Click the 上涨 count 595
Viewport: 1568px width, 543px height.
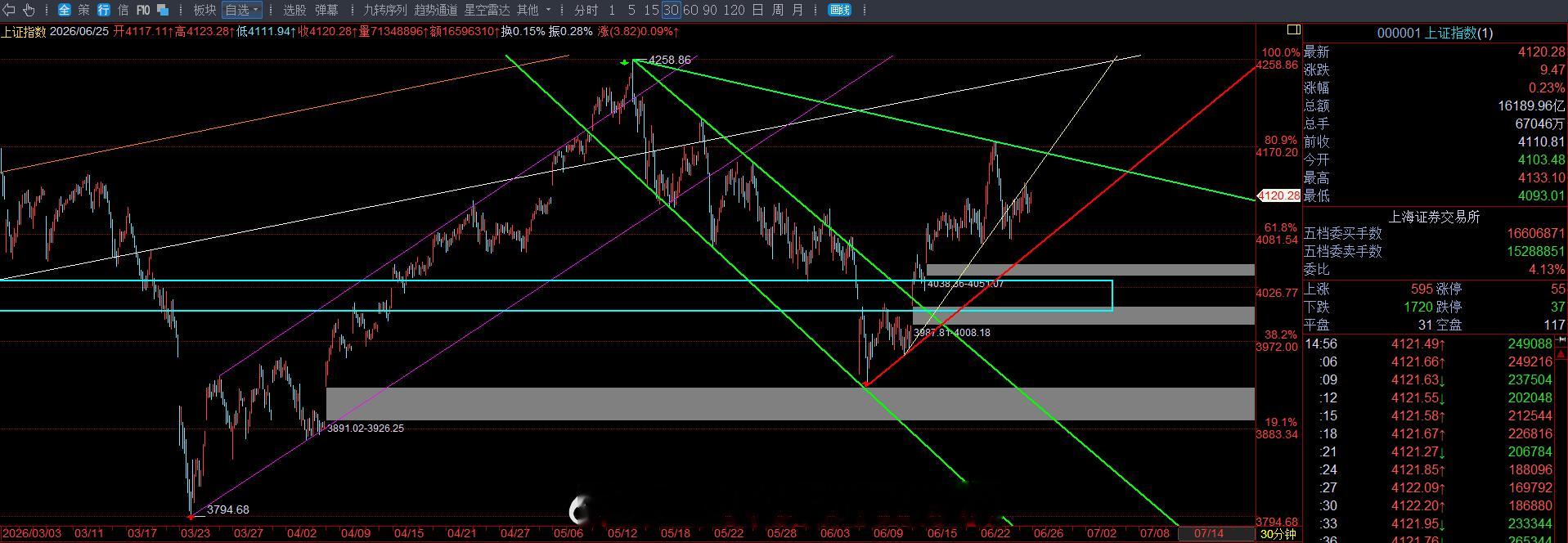tap(1422, 289)
